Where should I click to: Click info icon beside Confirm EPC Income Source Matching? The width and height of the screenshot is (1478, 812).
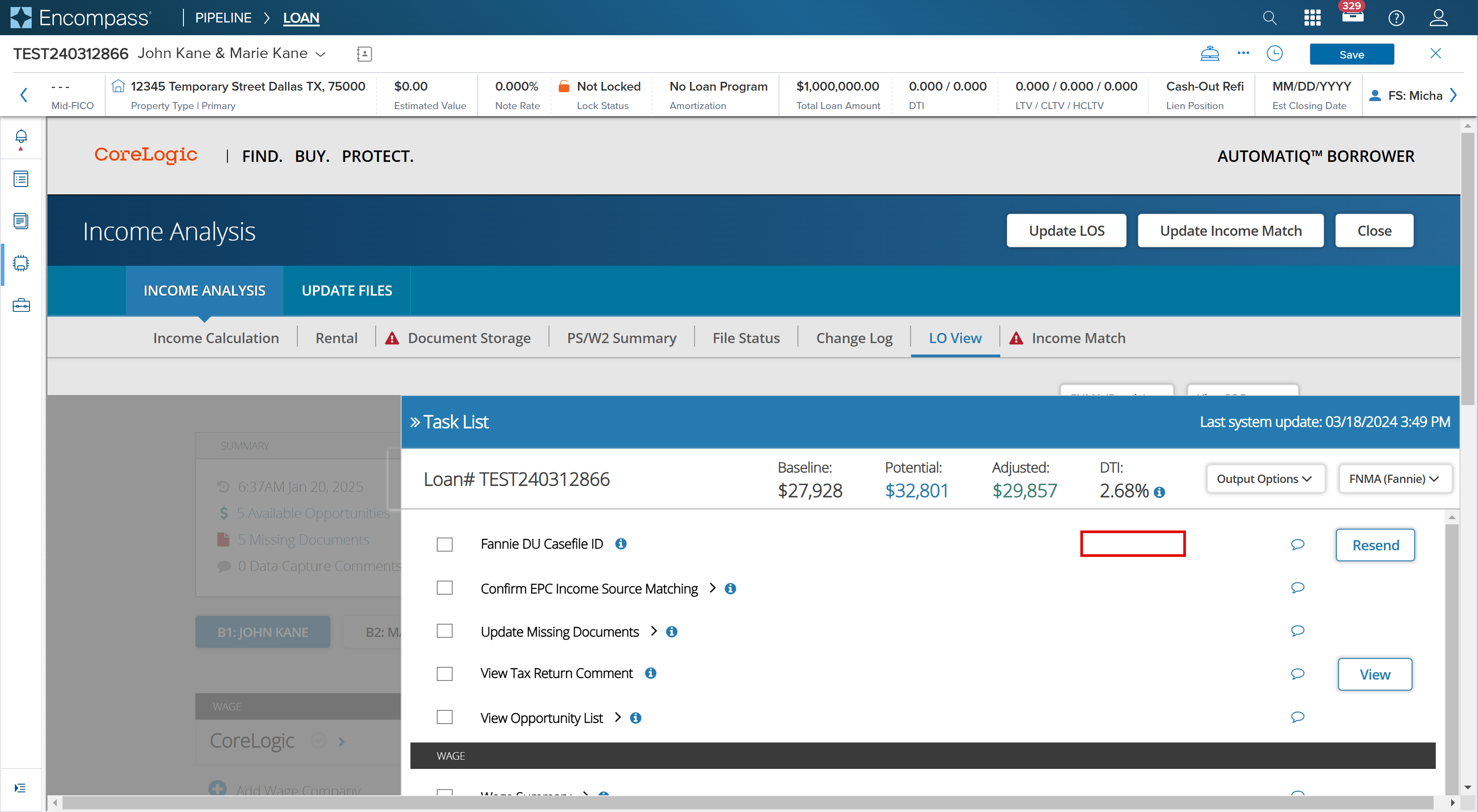coord(730,588)
